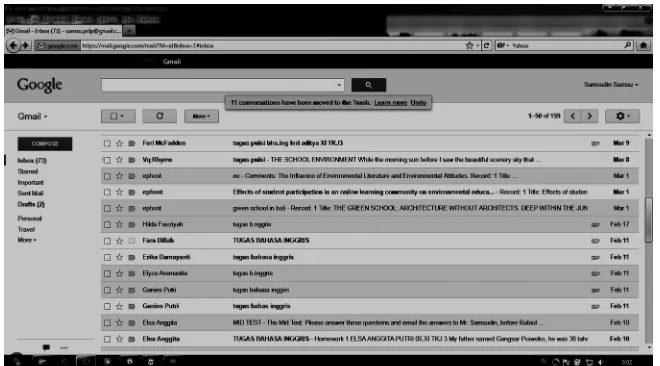This screenshot has height=366, width=660.
Task: Open the settings gear menu
Action: [622, 116]
